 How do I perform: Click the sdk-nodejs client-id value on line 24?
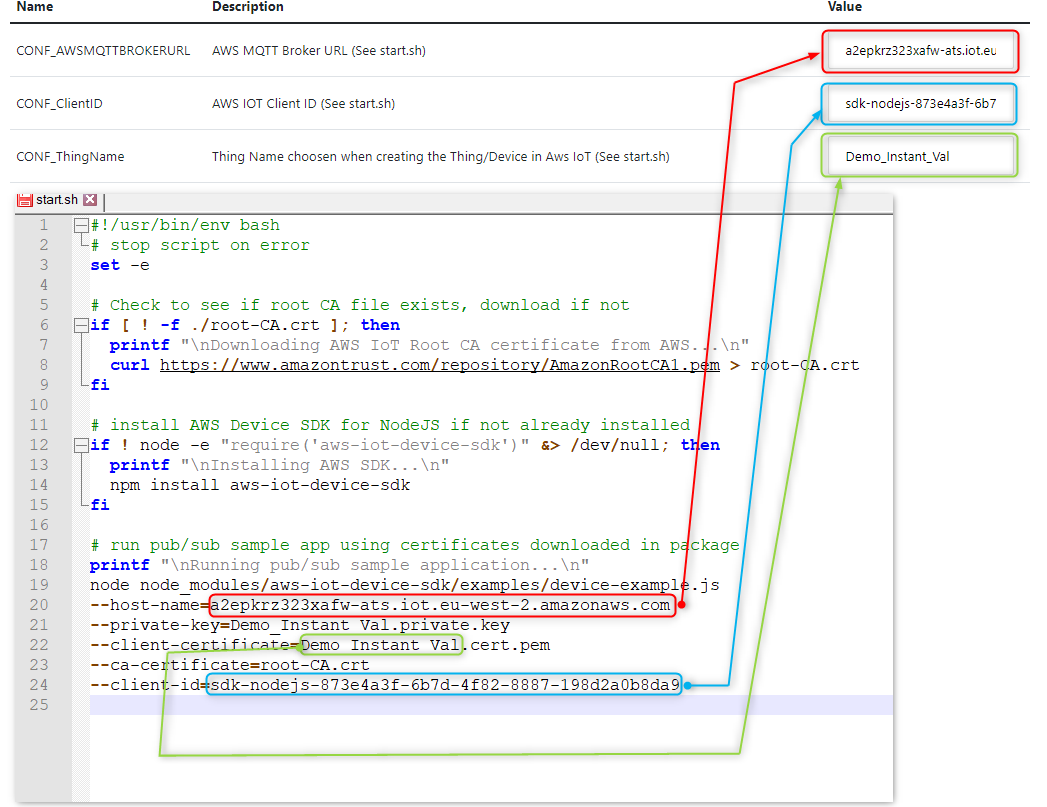click(444, 685)
